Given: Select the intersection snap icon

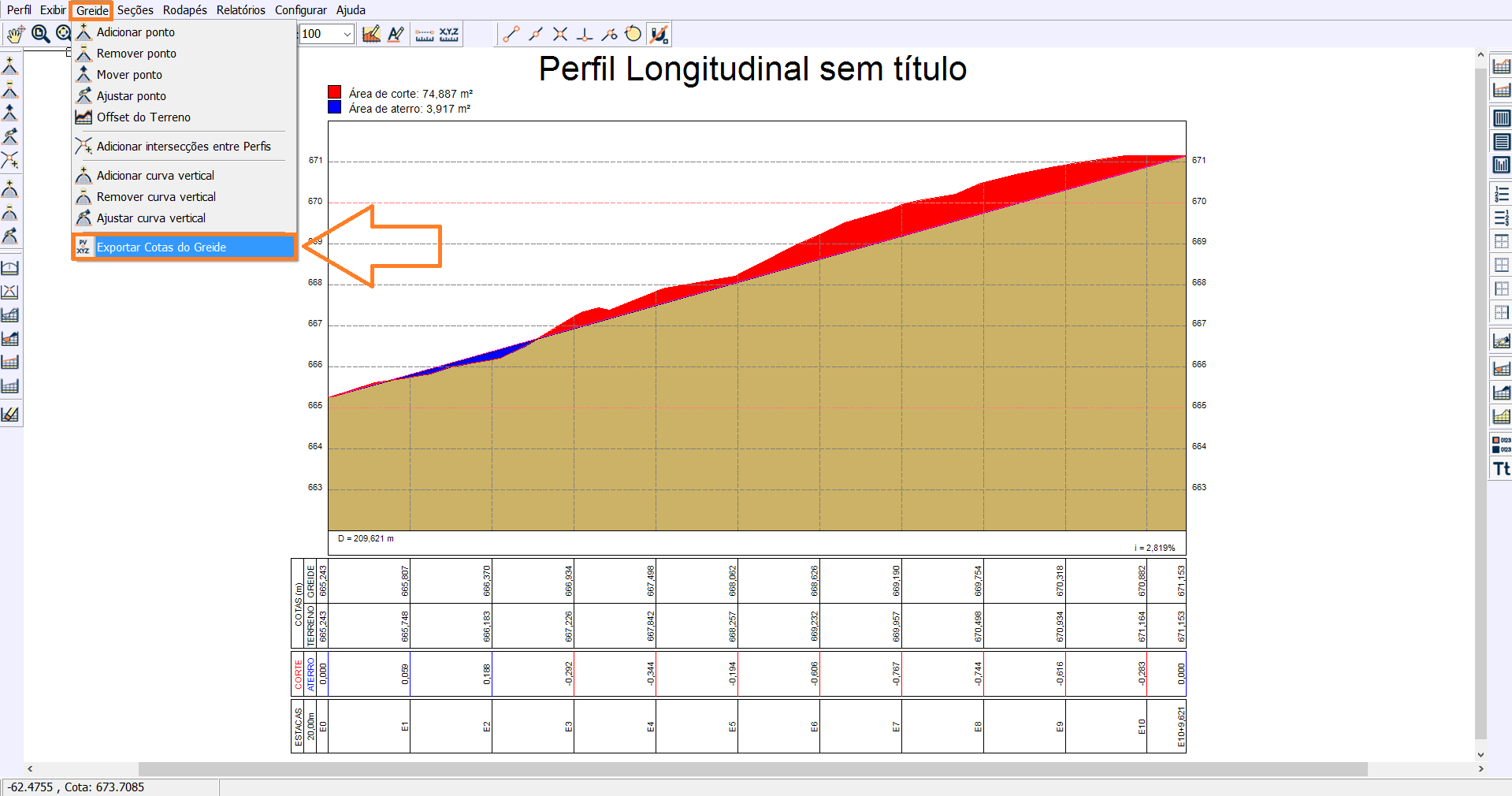Looking at the screenshot, I should [560, 34].
